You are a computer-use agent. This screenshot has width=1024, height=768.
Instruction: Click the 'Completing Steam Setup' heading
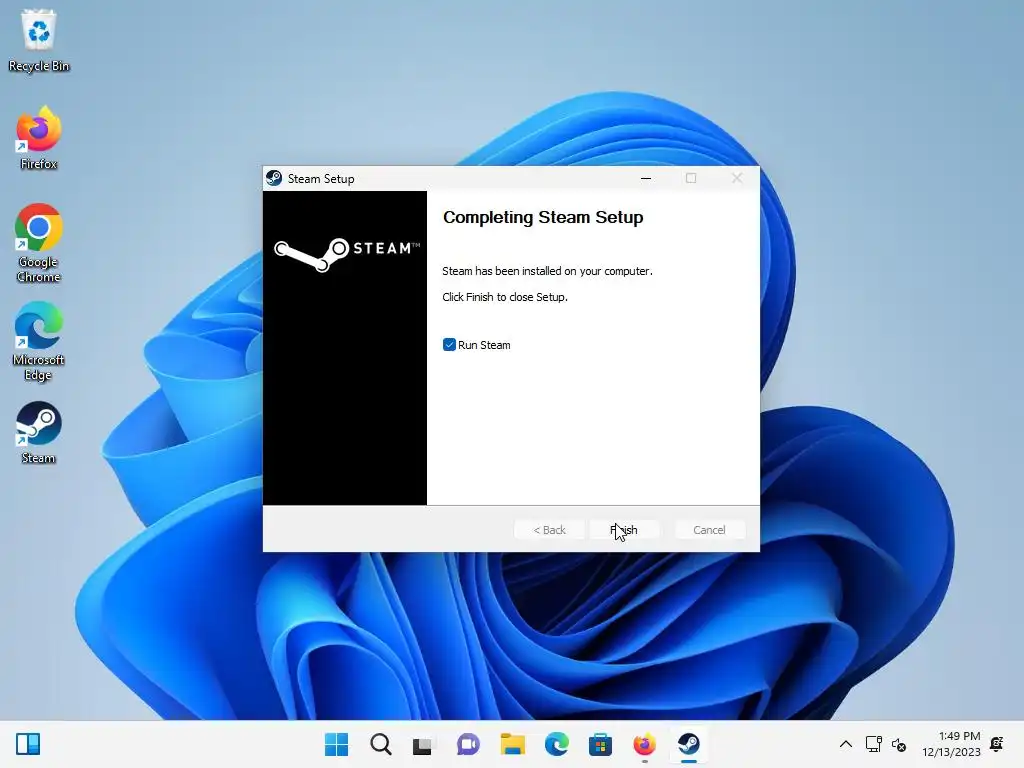[543, 217]
